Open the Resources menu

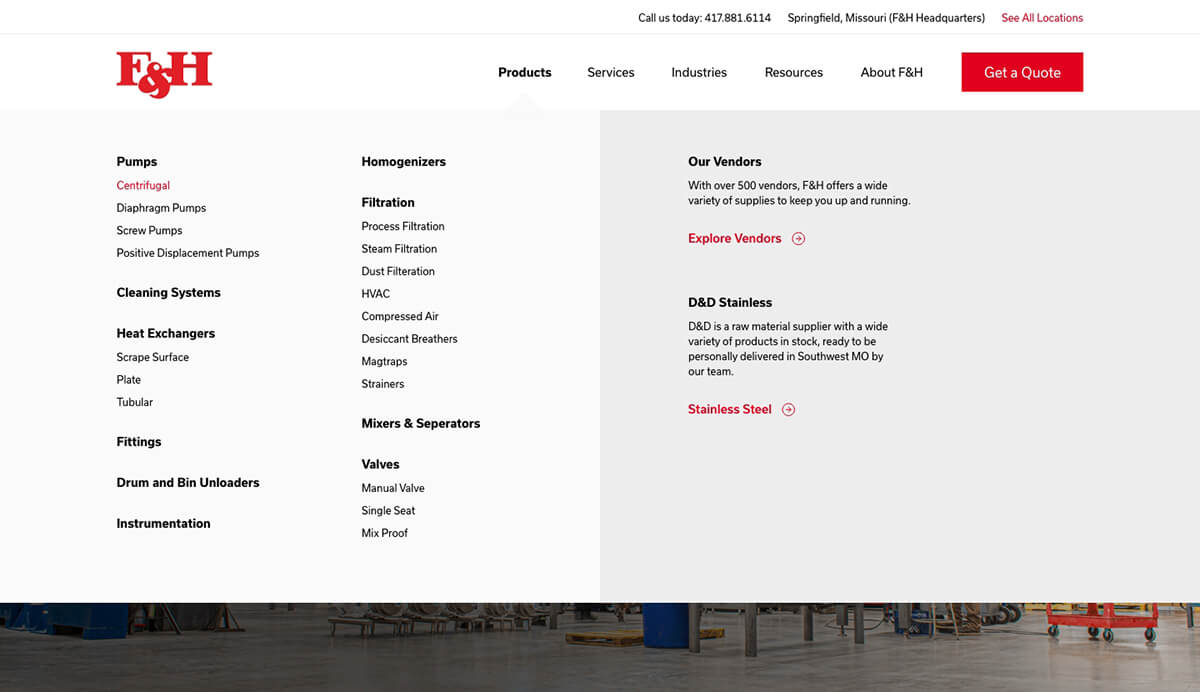[x=794, y=73]
